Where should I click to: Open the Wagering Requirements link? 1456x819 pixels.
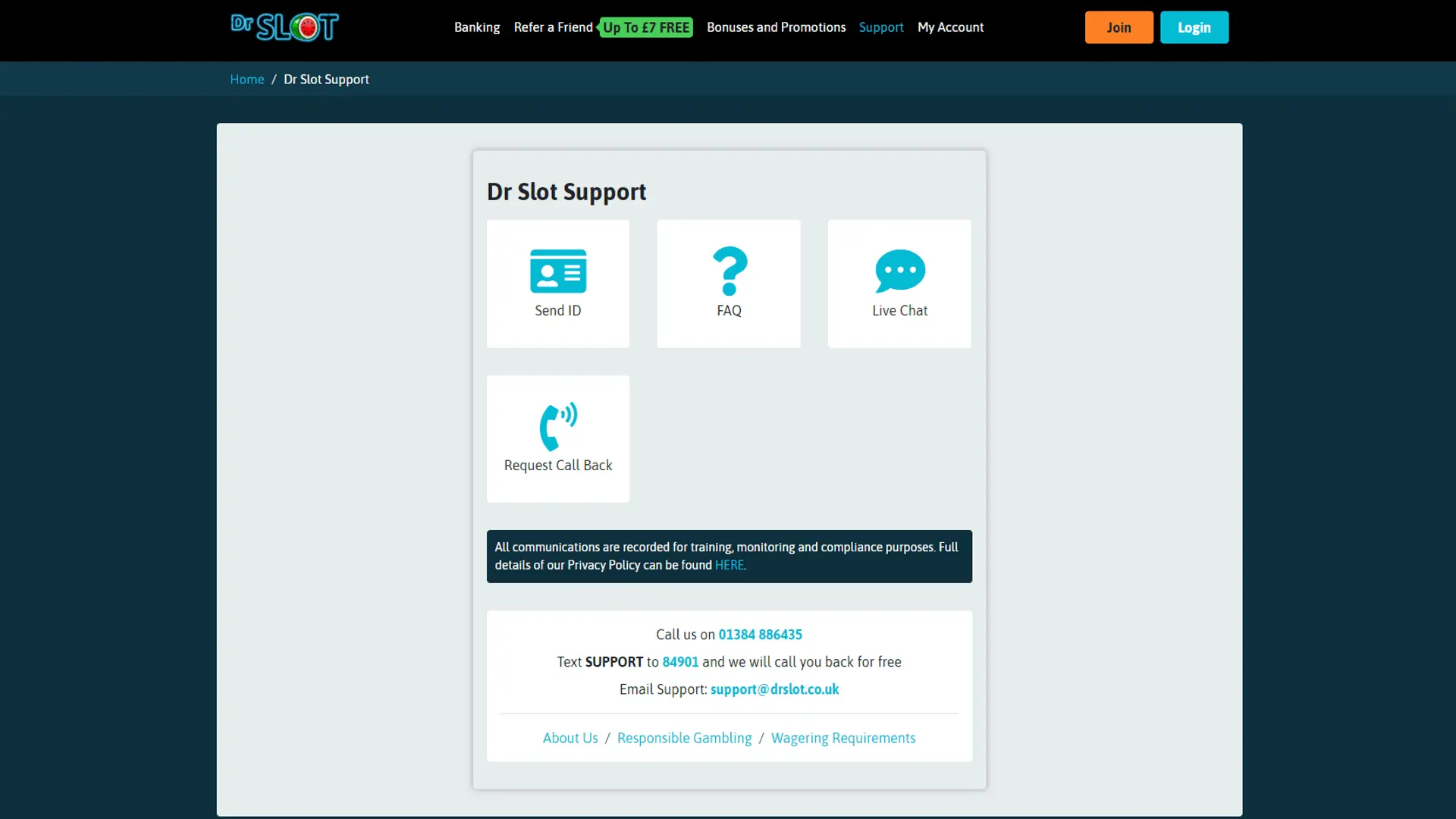coord(843,739)
